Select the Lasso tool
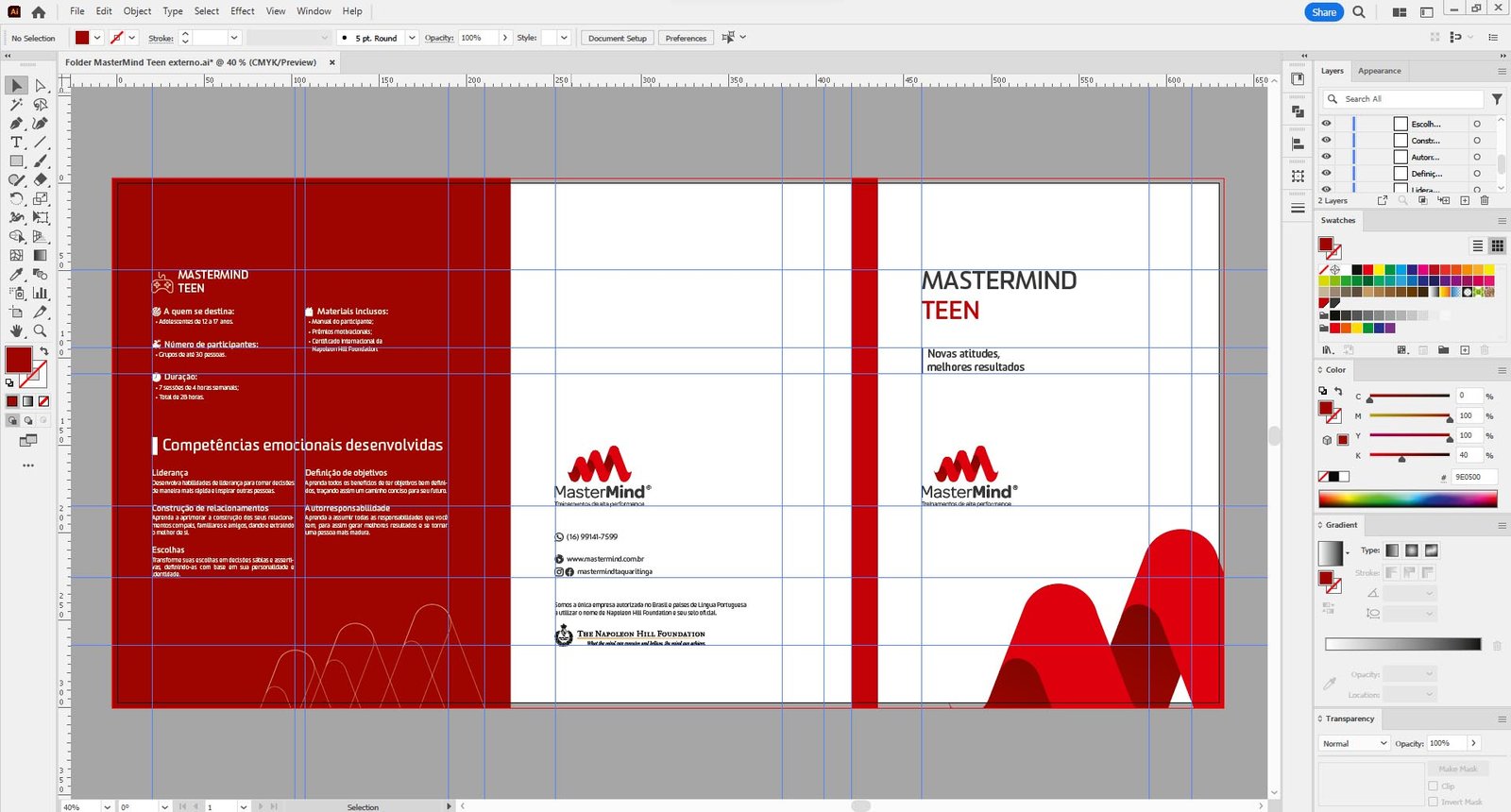The width and height of the screenshot is (1511, 812). [40, 105]
